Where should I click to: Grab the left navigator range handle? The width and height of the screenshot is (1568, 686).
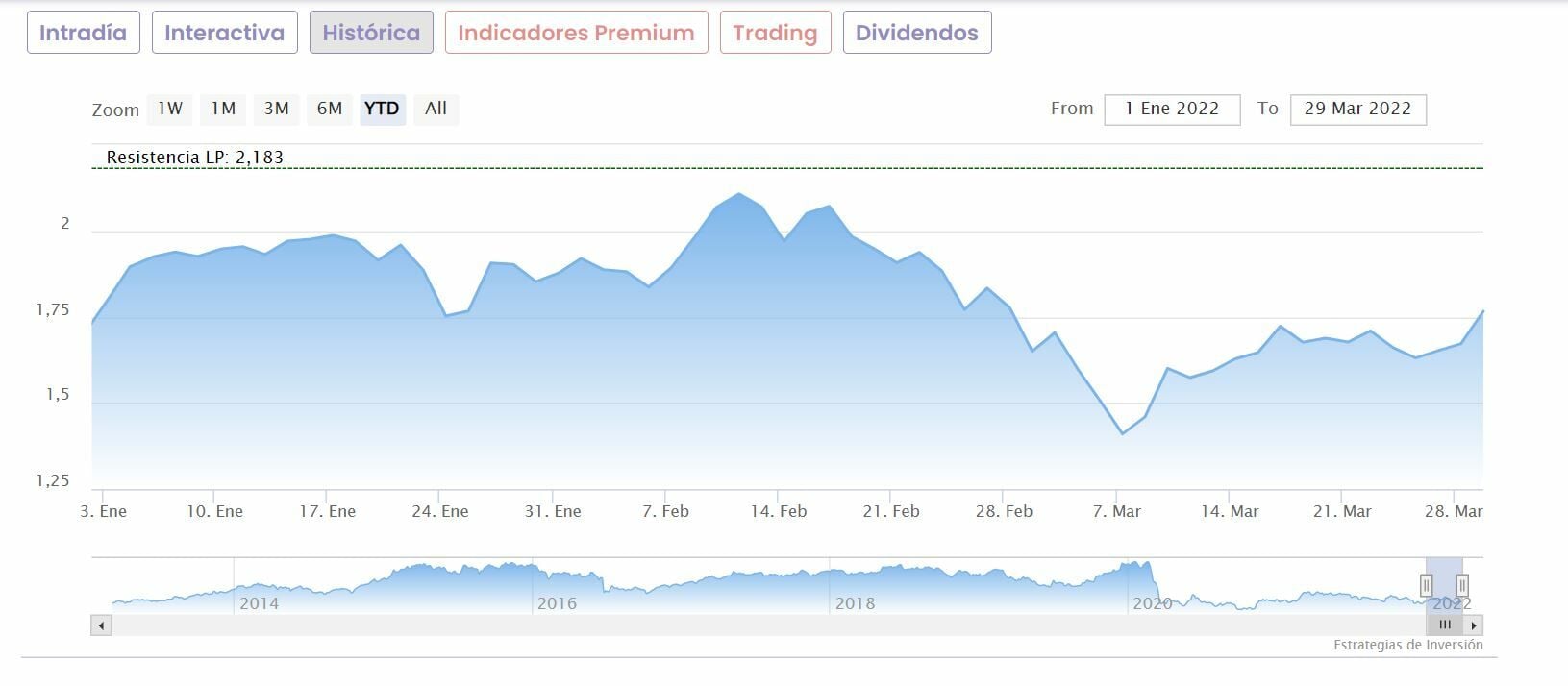click(1427, 585)
